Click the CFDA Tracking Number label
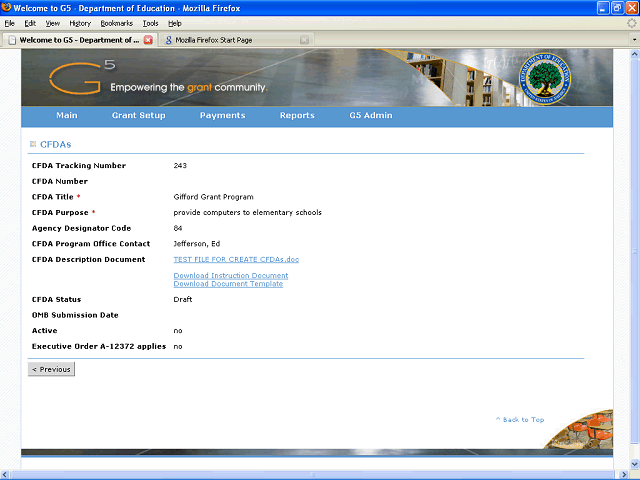 coord(79,165)
